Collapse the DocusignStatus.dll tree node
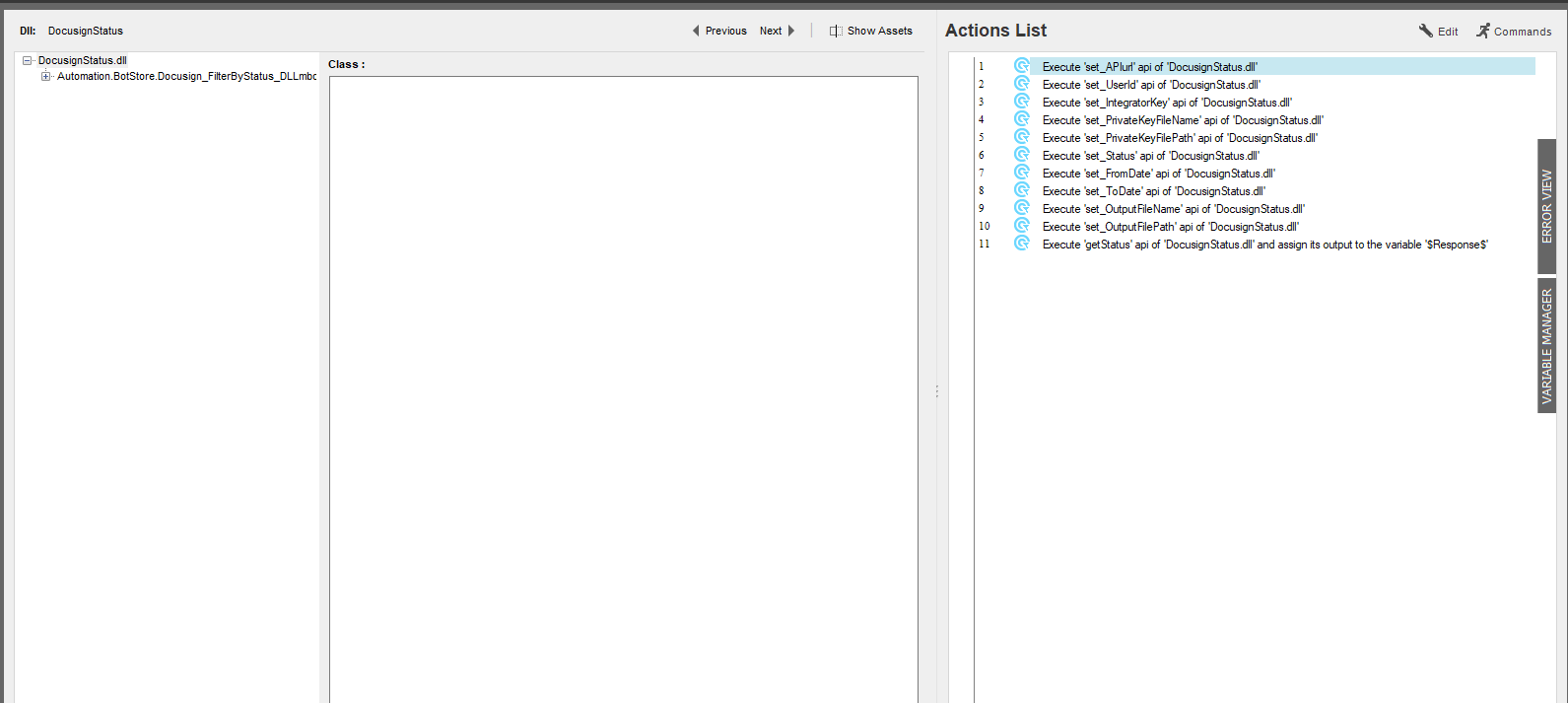The width and height of the screenshot is (1568, 703). pyautogui.click(x=28, y=60)
